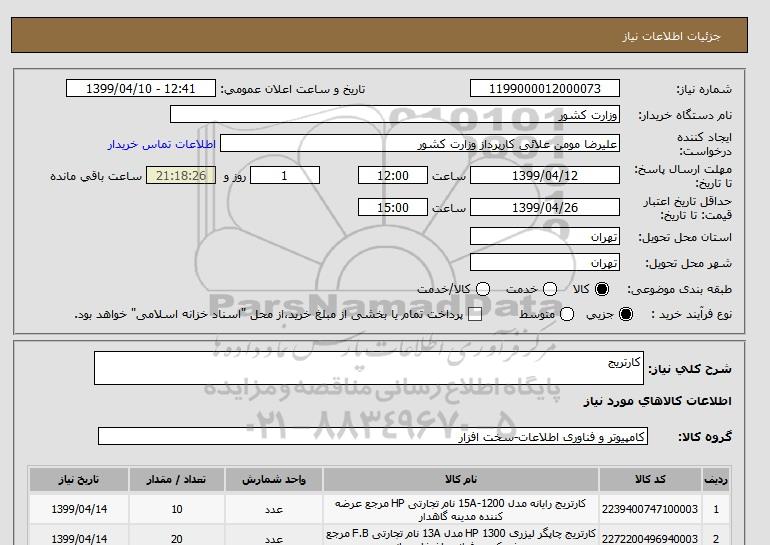Click the buyer organization field وزارت کشور
770x545 pixels.
[394, 114]
